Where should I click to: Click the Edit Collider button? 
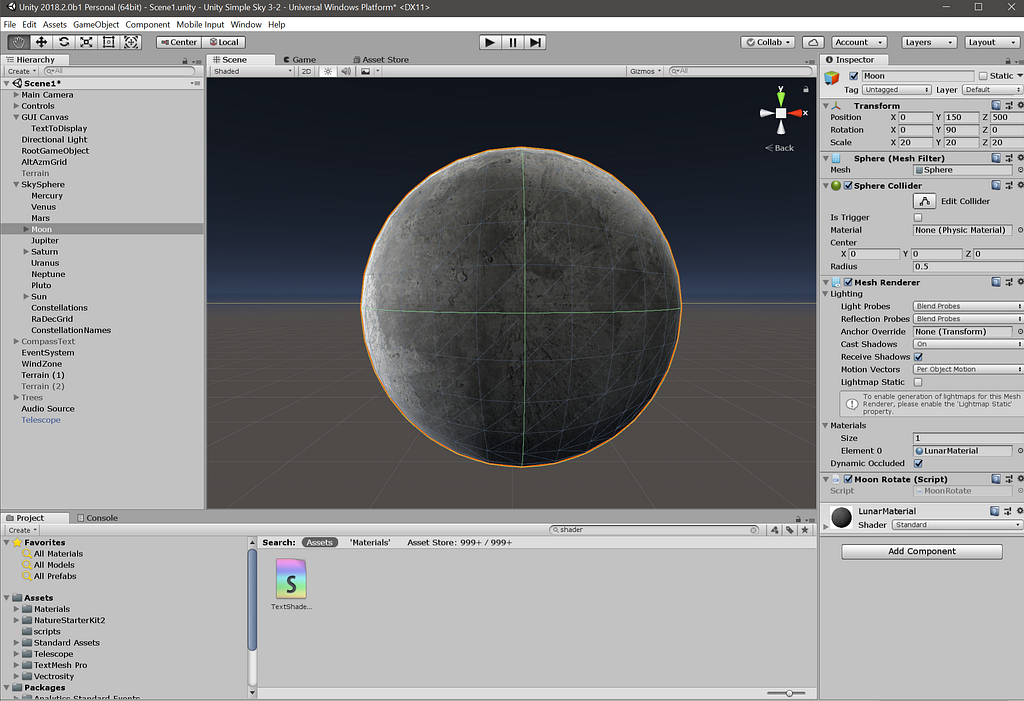tap(924, 201)
